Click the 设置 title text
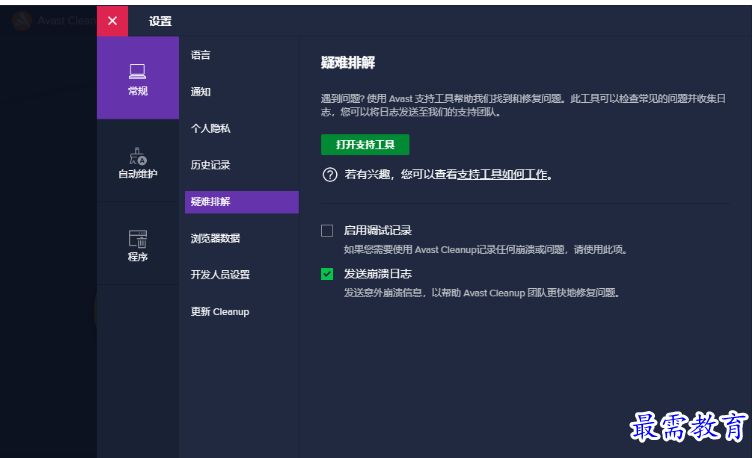 (160, 21)
